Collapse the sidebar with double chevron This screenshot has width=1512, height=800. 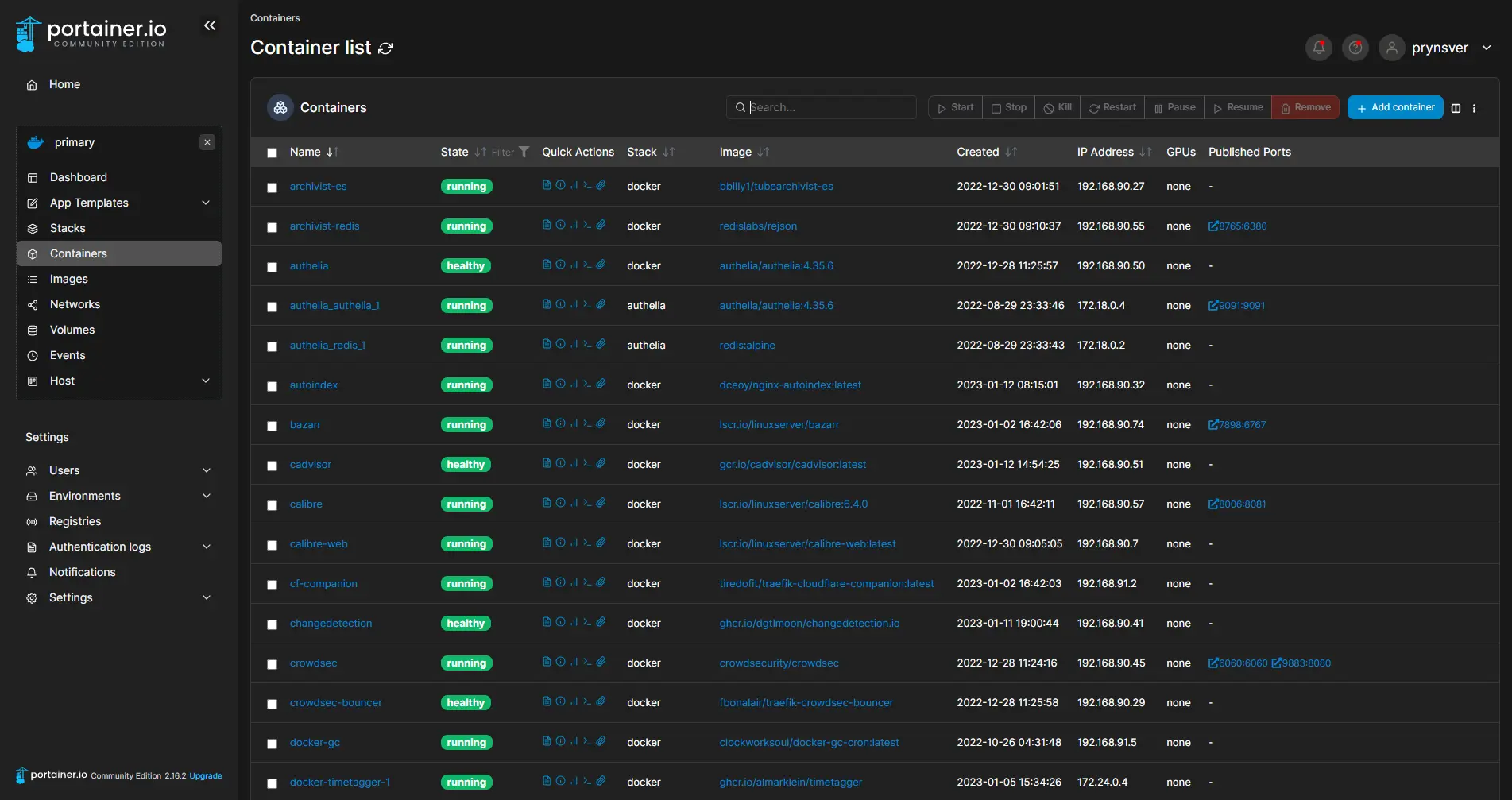pyautogui.click(x=210, y=25)
